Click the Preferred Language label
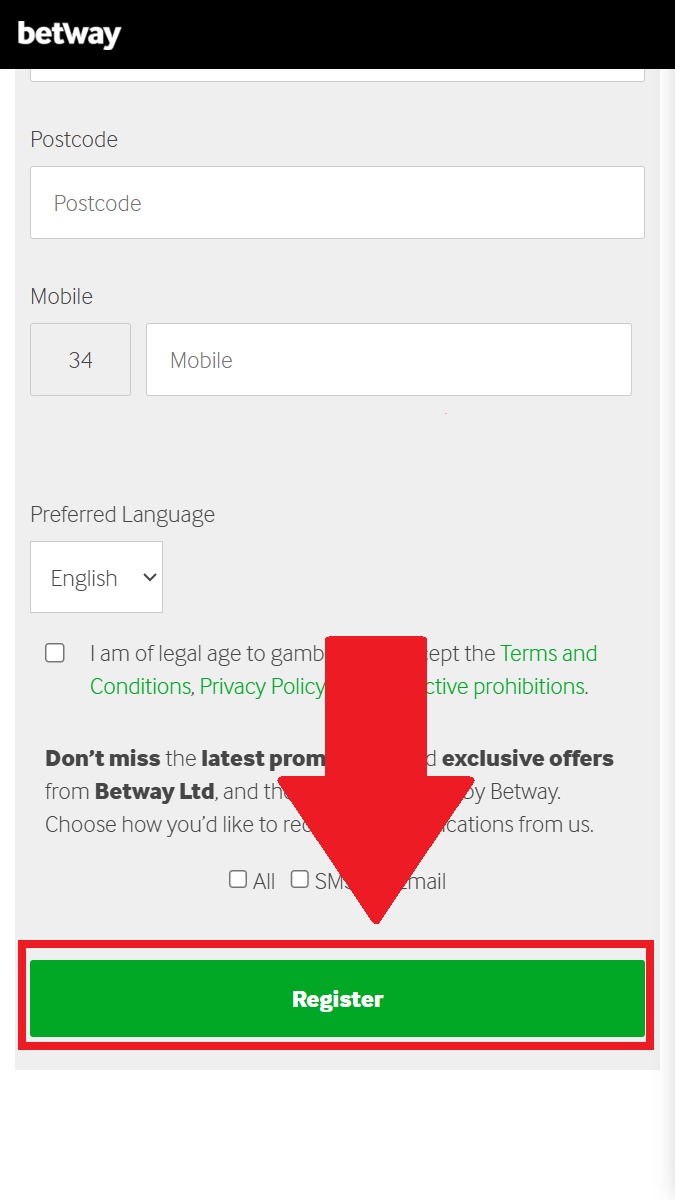 pos(122,515)
